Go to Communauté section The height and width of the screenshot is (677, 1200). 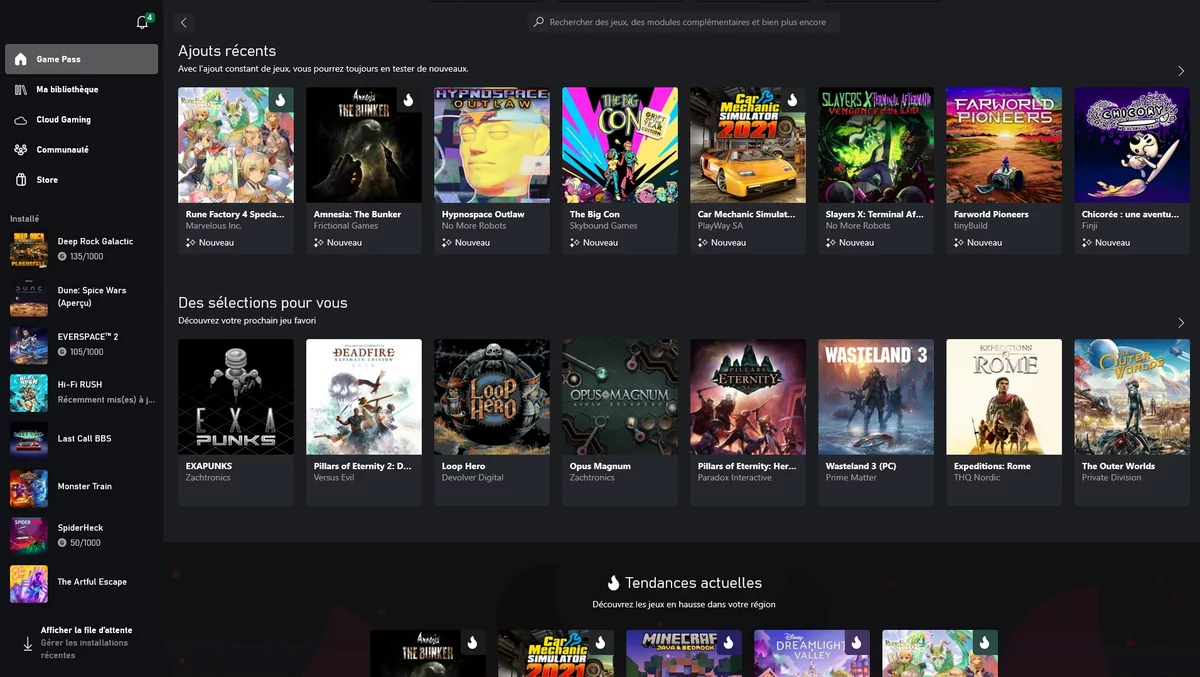coord(82,149)
